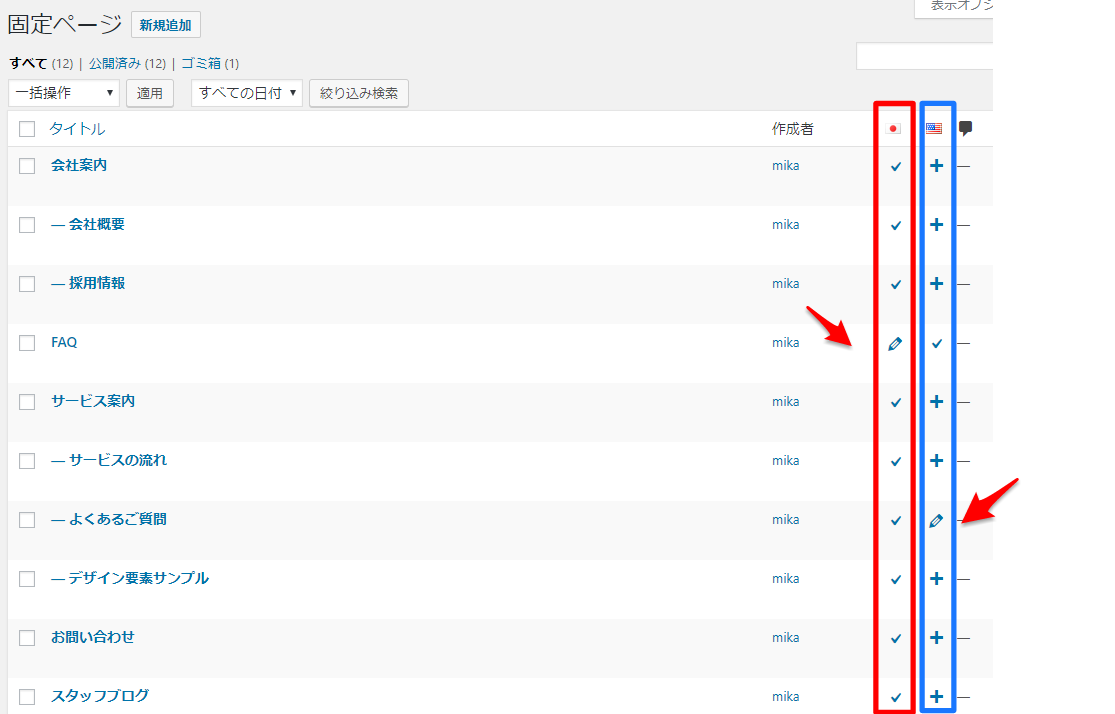Tick the checkbox next to 会社案内

point(27,166)
